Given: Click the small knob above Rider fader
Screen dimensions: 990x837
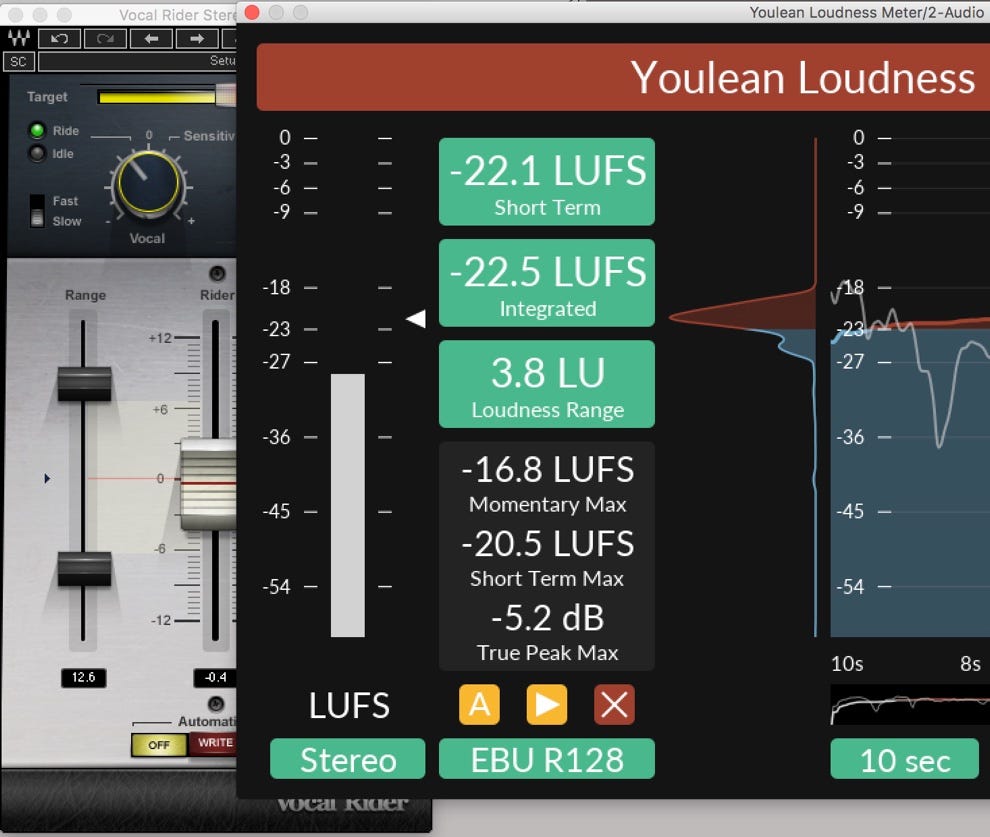Looking at the screenshot, I should point(217,273).
